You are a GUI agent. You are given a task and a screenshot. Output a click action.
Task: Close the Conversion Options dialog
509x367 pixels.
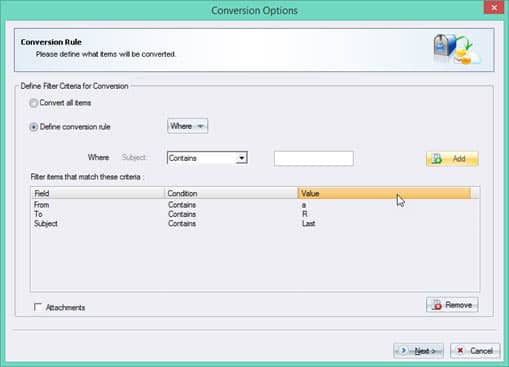494,7
